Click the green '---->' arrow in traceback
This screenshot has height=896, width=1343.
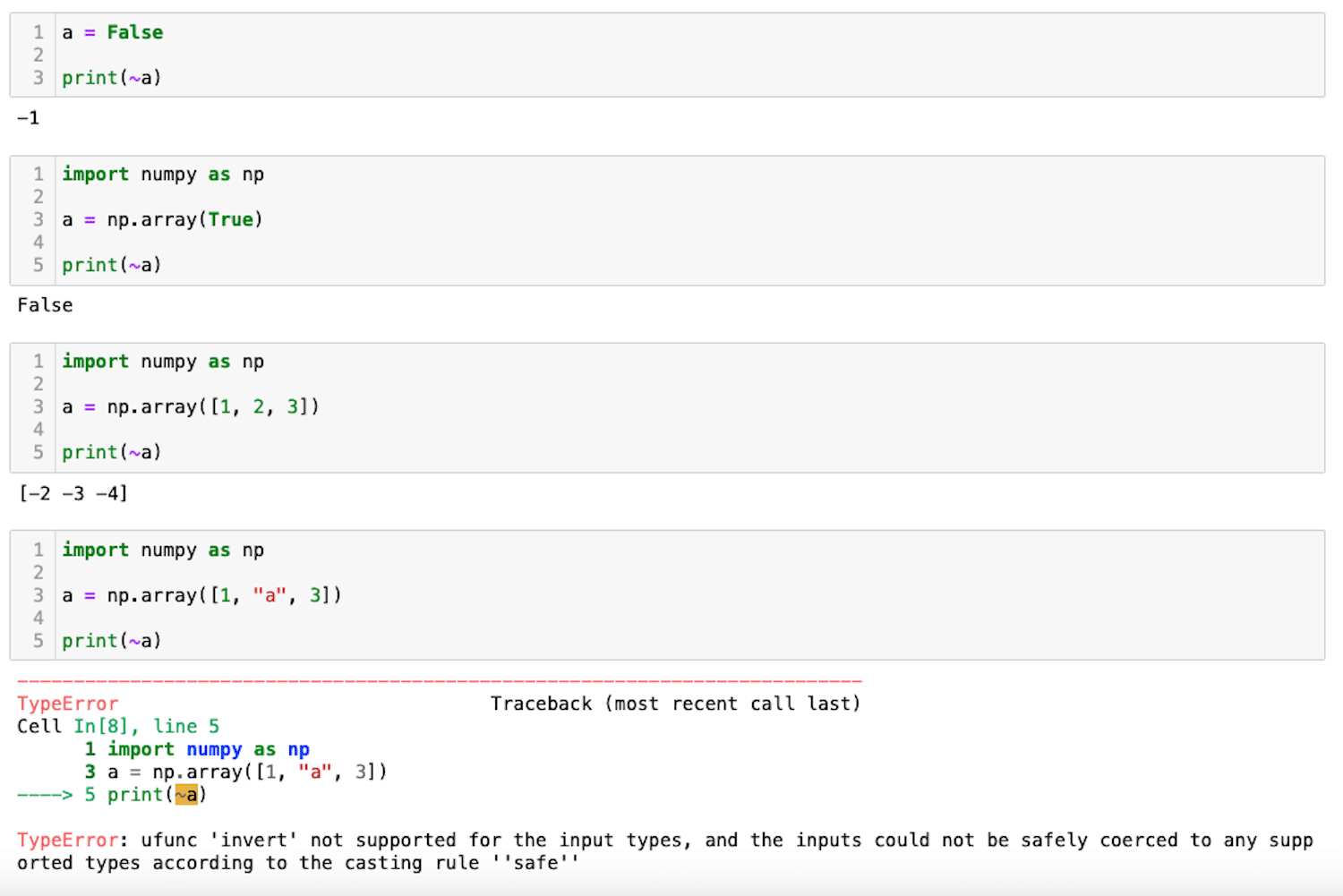tap(45, 795)
